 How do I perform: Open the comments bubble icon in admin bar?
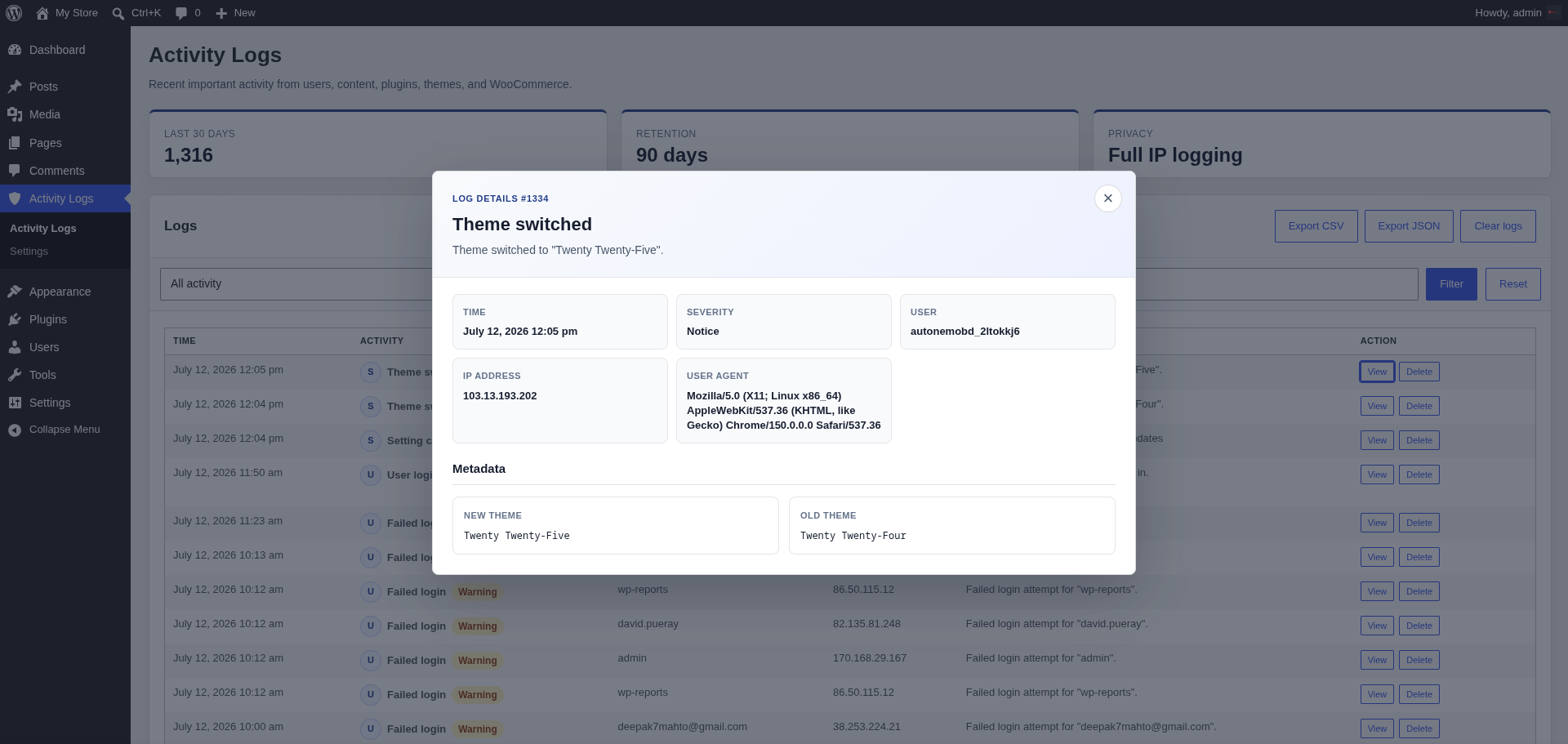tap(181, 13)
